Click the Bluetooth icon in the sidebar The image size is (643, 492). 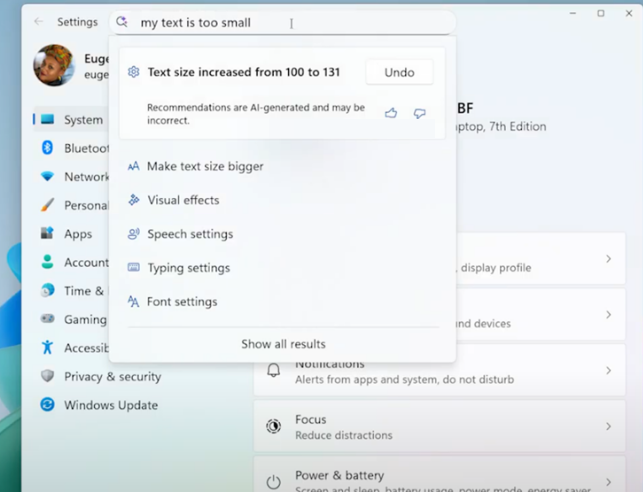(48, 148)
